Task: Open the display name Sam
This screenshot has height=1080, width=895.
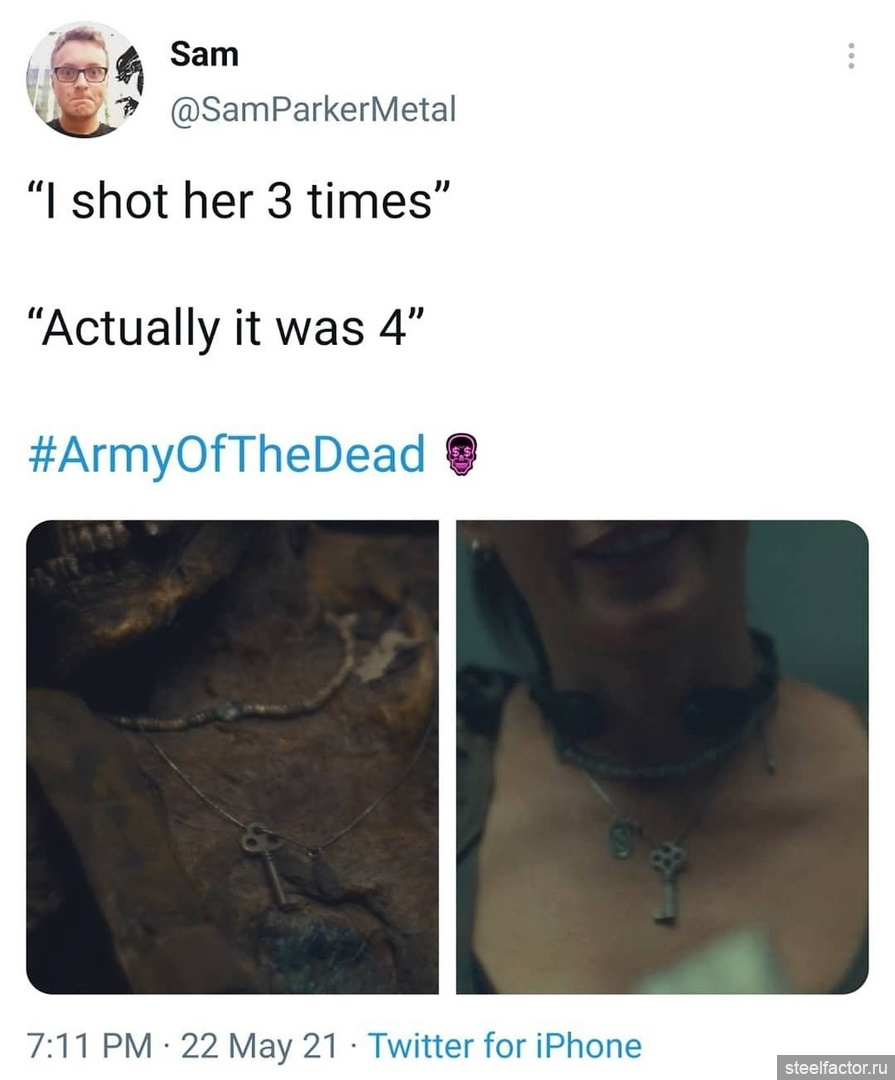Action: pyautogui.click(x=204, y=54)
